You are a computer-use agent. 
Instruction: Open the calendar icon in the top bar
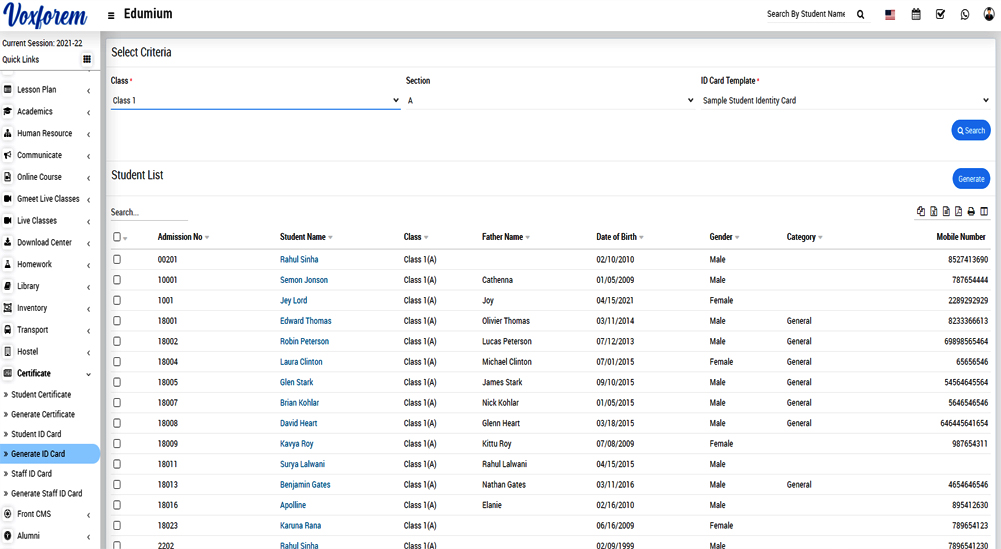(916, 15)
